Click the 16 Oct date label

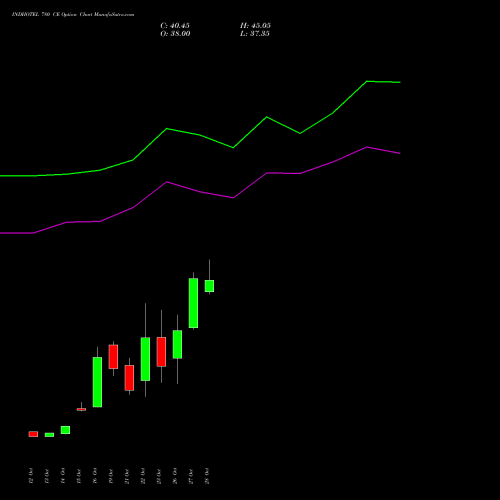point(95,476)
